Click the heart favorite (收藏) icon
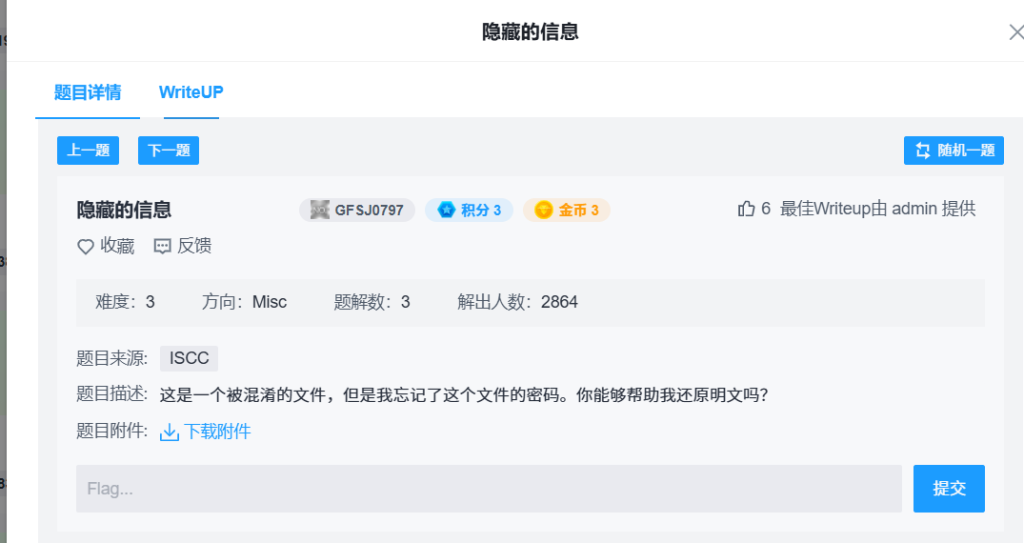This screenshot has width=1024, height=543. coord(86,246)
